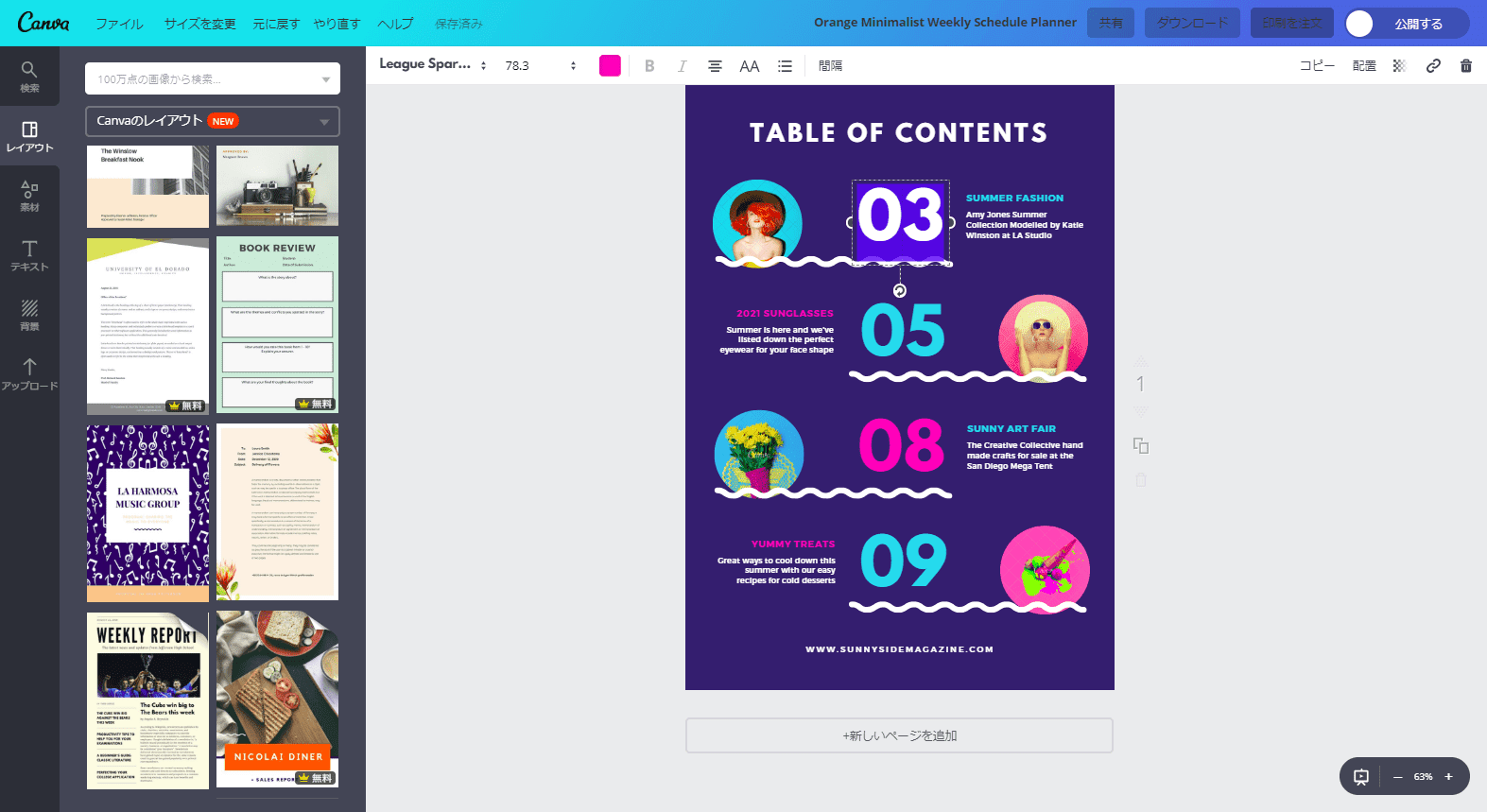Open the 素材 elements panel

(x=29, y=196)
